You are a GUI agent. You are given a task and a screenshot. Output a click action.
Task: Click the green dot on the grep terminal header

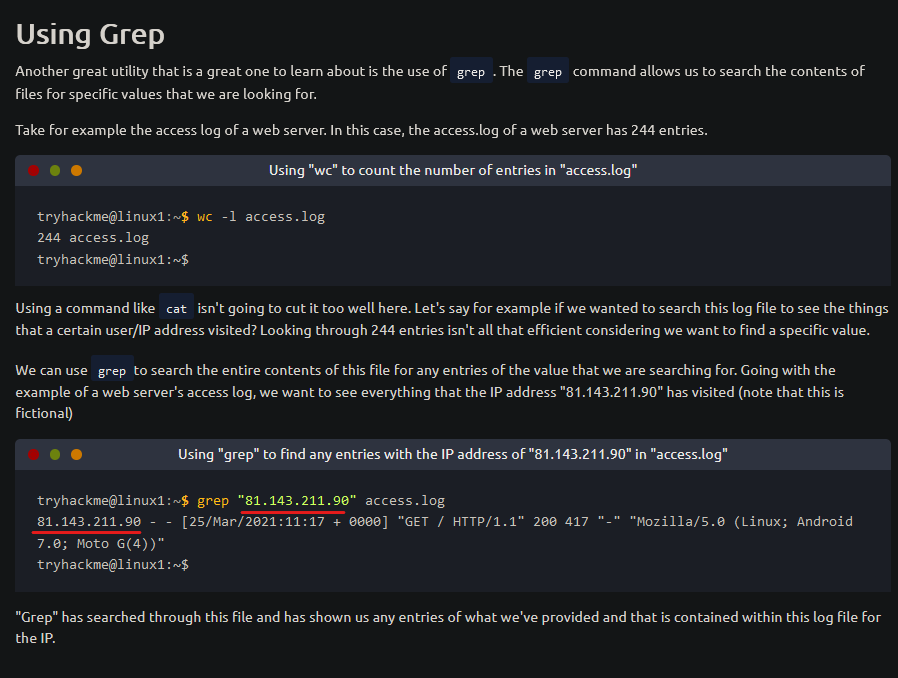(55, 455)
